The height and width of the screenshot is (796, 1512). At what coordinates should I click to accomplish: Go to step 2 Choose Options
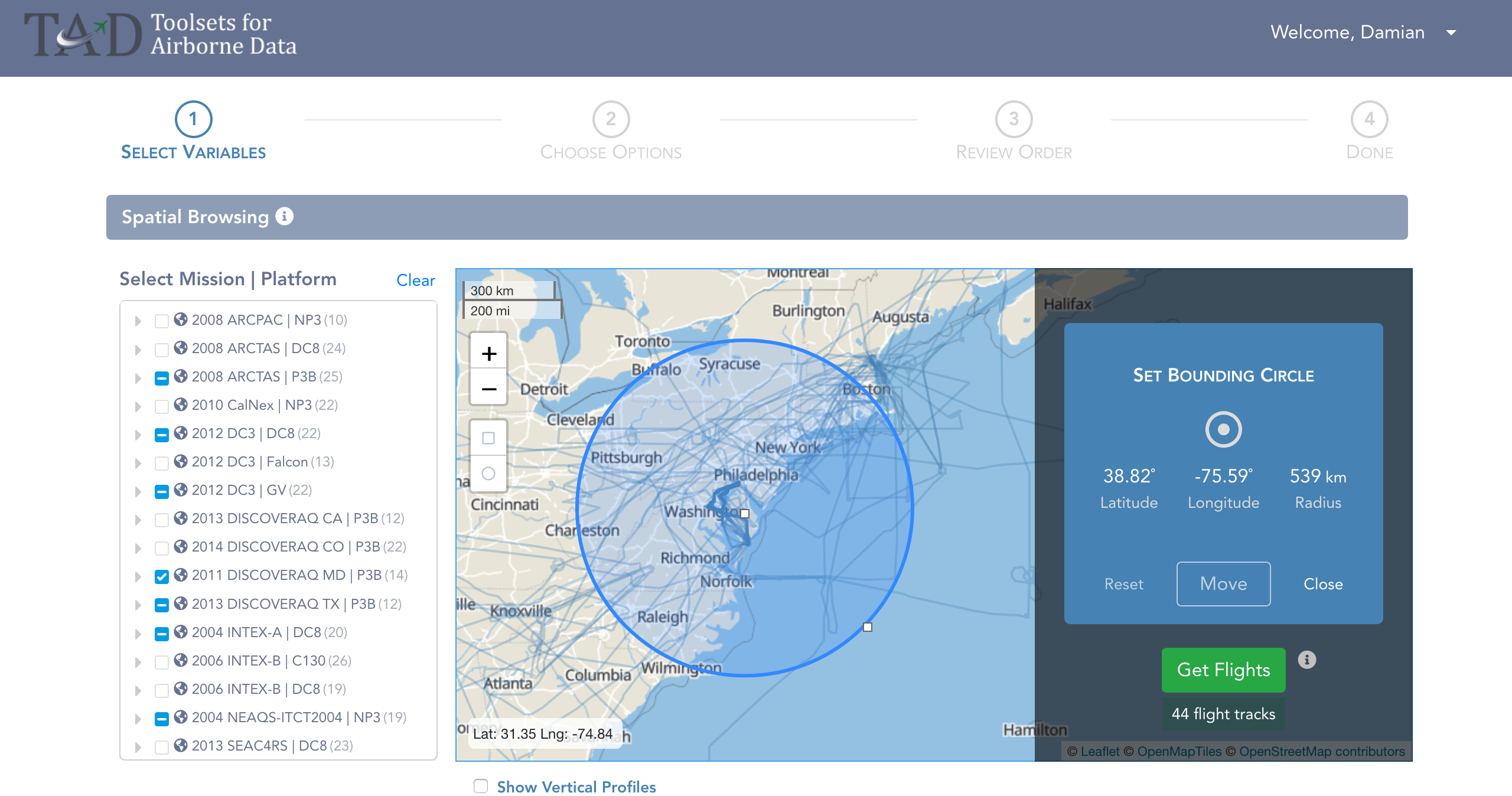pyautogui.click(x=611, y=131)
